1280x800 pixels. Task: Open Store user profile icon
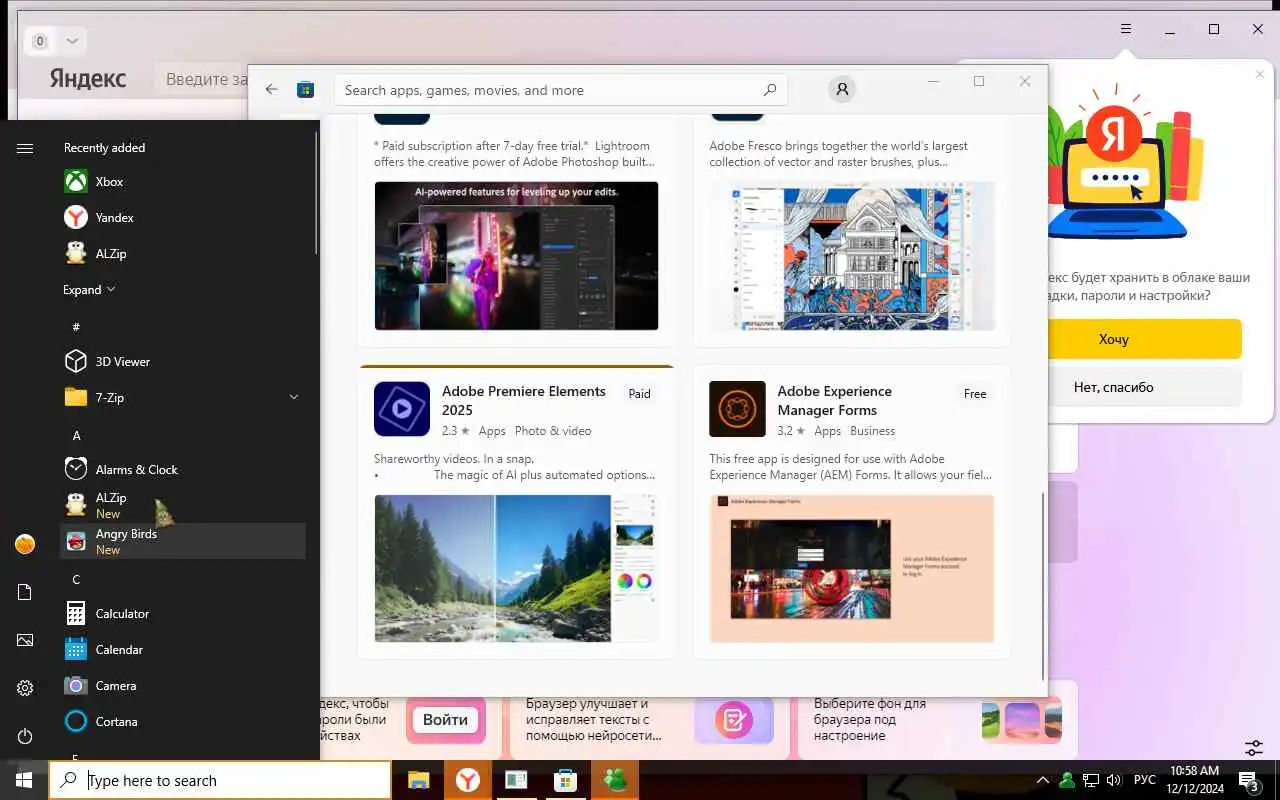click(842, 90)
